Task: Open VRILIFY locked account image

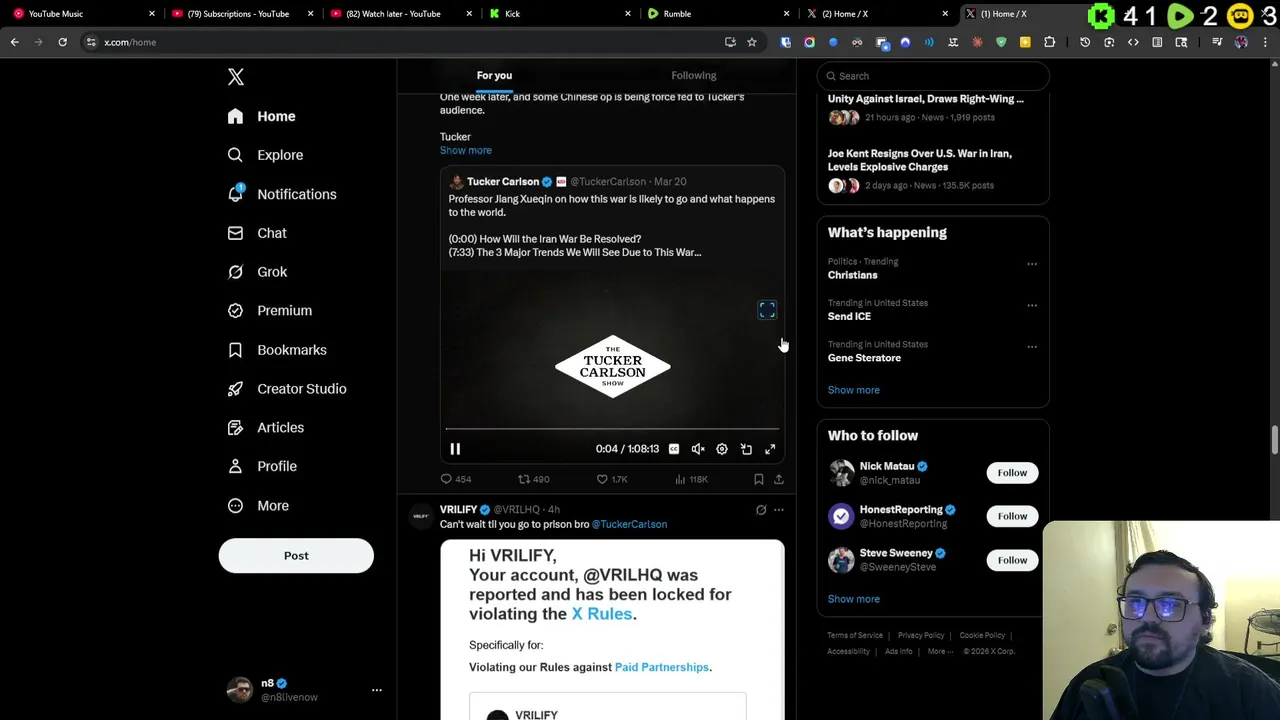Action: tap(612, 630)
